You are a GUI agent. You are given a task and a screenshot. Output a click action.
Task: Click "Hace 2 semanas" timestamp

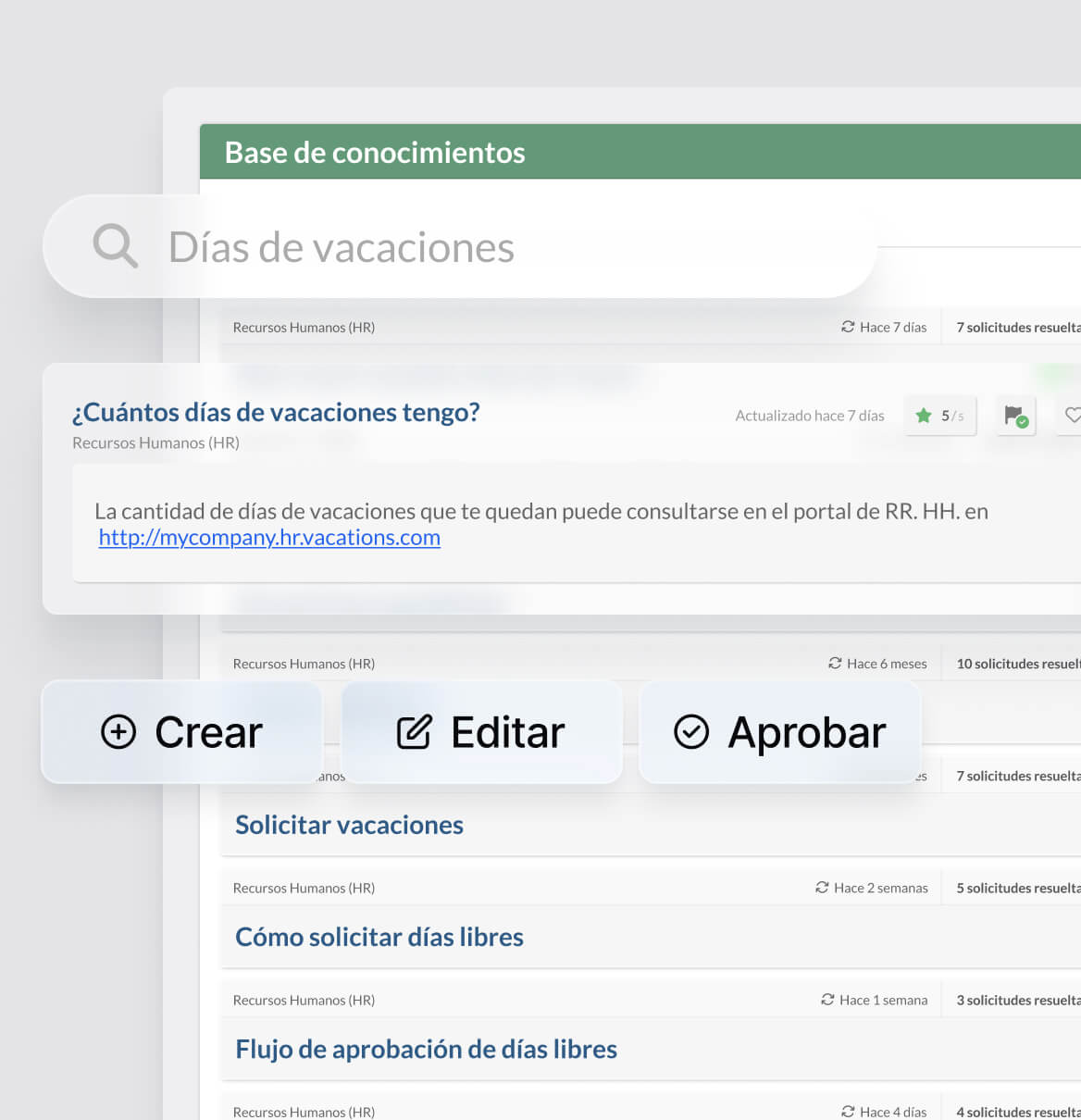(881, 888)
